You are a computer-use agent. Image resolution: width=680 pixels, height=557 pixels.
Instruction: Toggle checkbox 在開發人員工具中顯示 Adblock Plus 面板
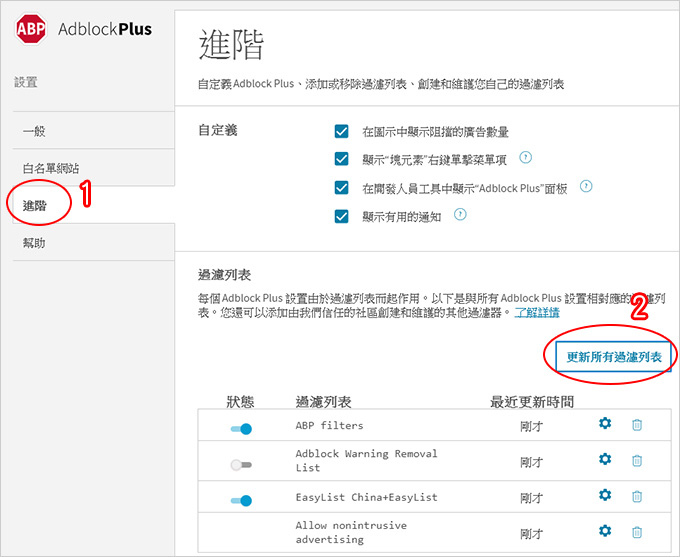(x=341, y=187)
